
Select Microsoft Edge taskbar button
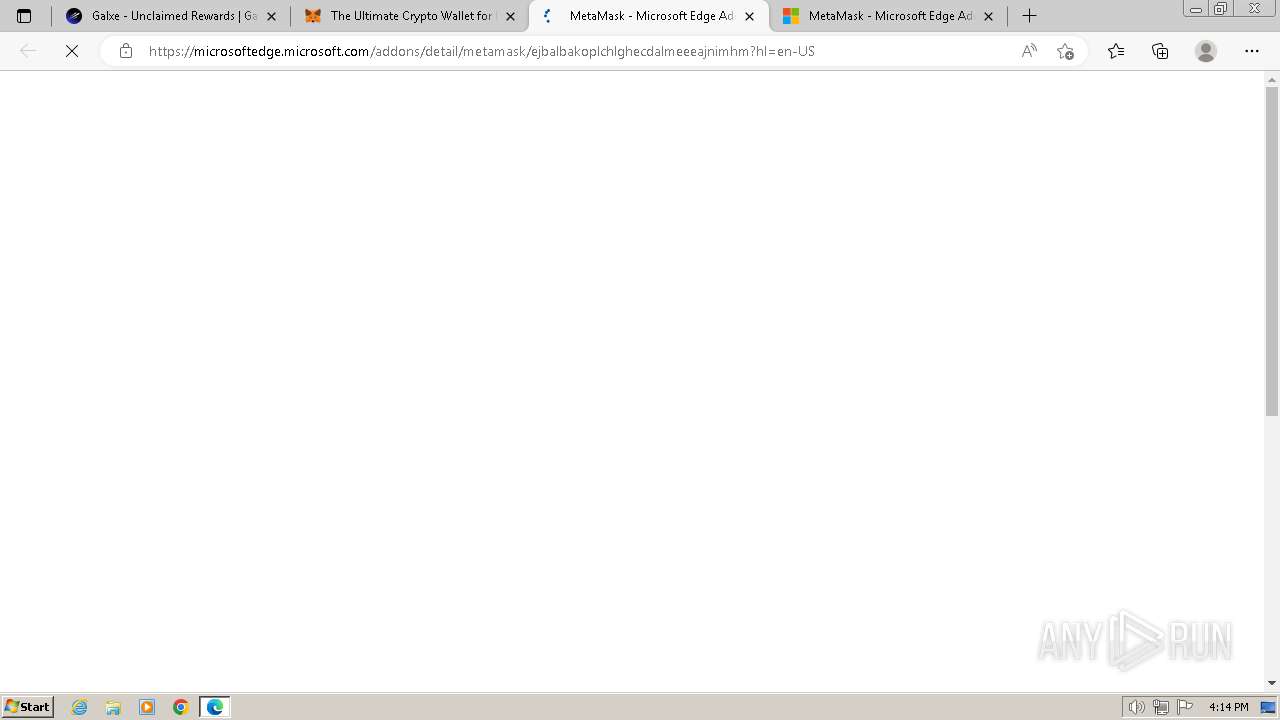215,707
